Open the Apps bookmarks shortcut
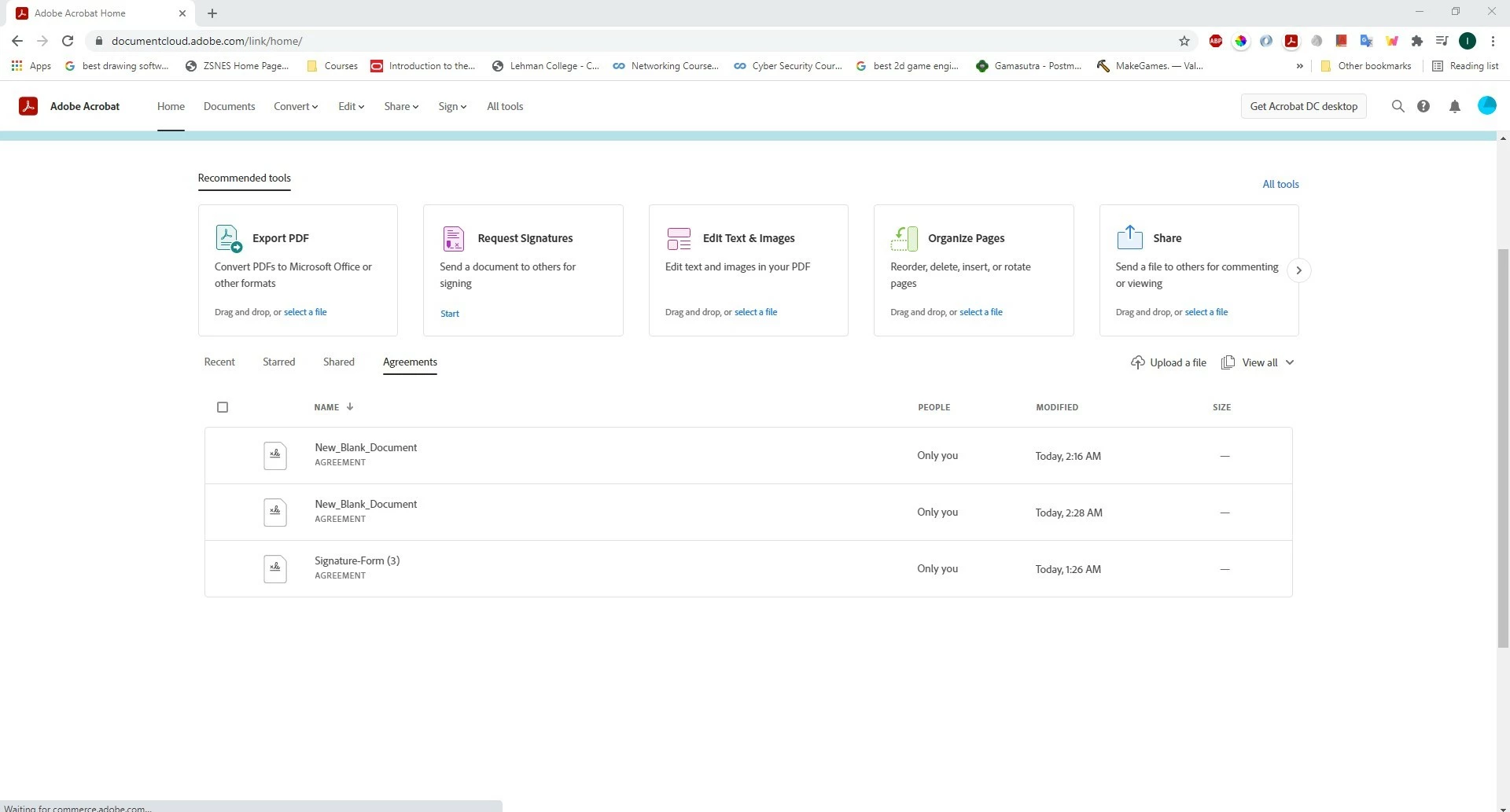Image resolution: width=1510 pixels, height=812 pixels. tap(31, 66)
